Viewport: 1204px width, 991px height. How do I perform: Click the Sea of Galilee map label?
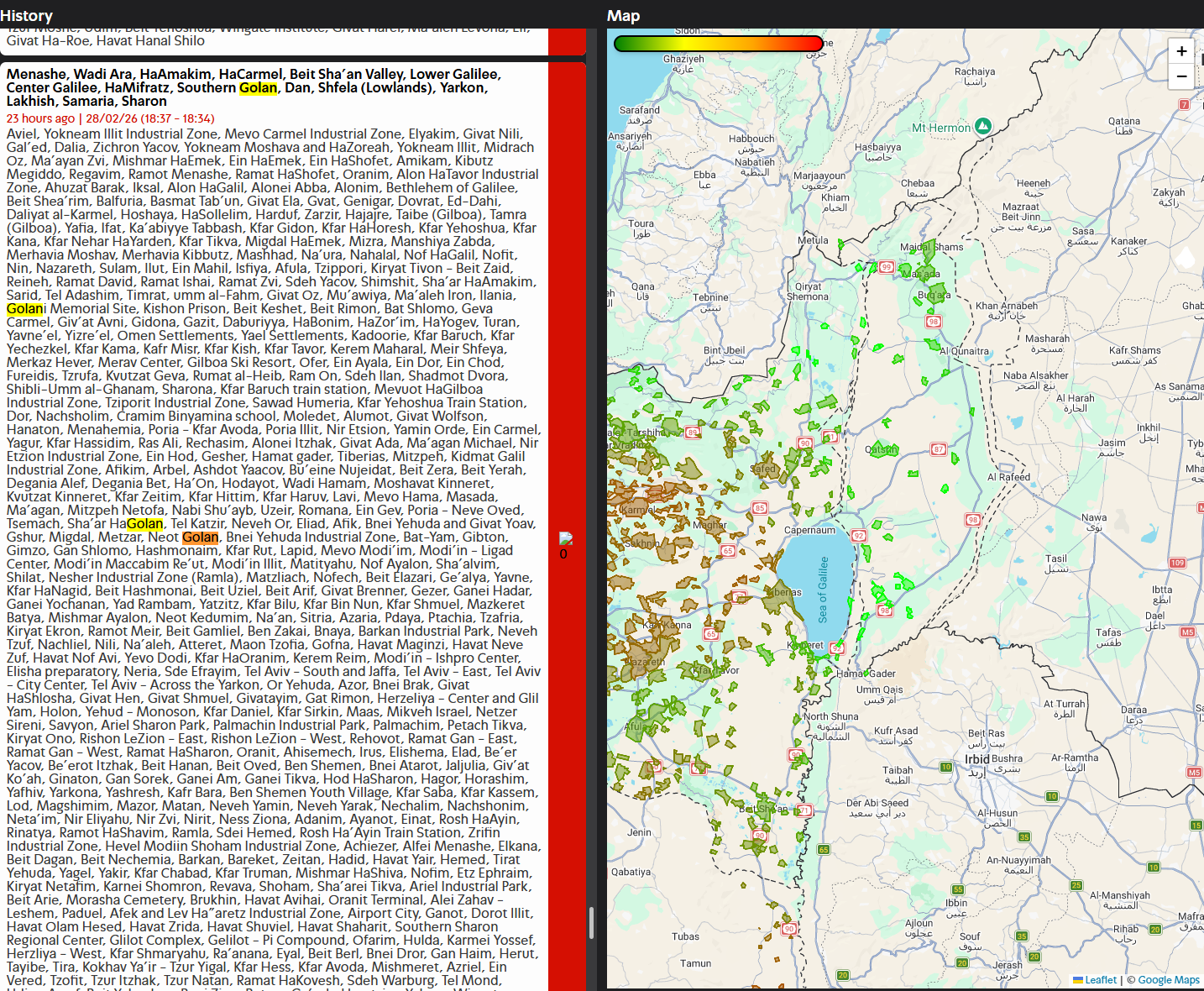pos(823,589)
